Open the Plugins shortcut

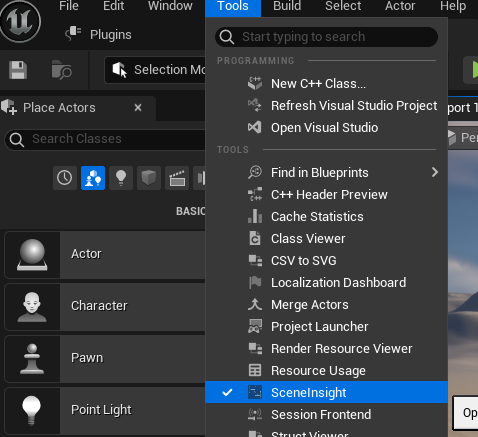pos(99,34)
